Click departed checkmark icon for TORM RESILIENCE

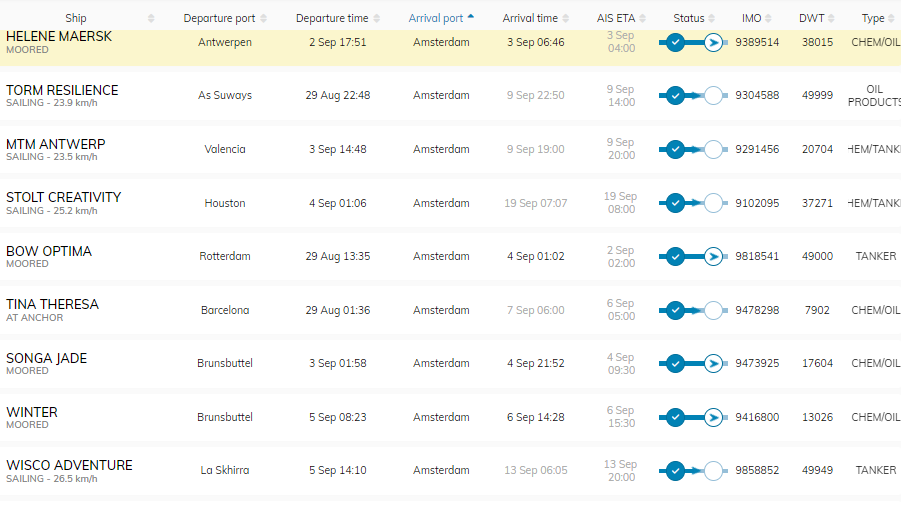pos(675,96)
